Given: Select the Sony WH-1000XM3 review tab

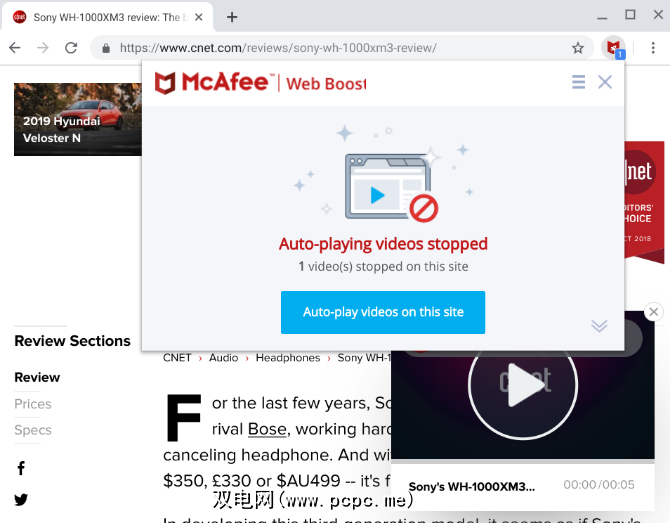Looking at the screenshot, I should [107, 17].
